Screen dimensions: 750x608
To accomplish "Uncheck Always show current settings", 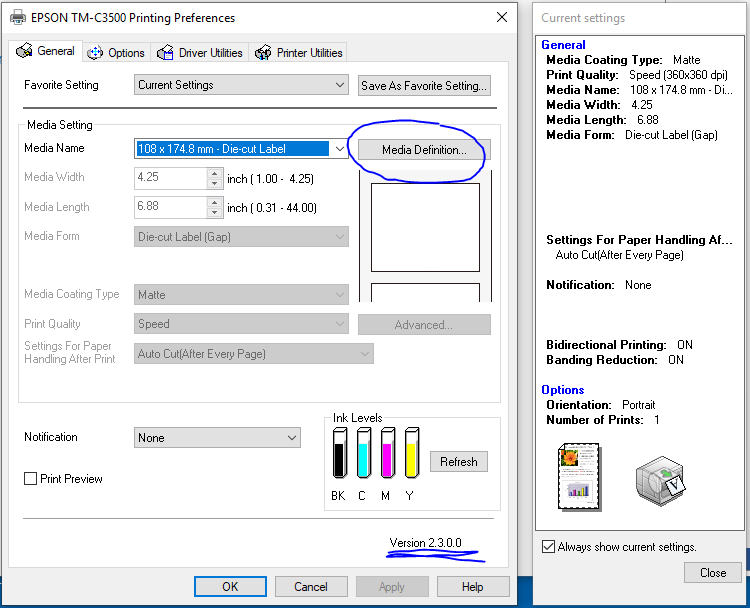I will pos(548,546).
